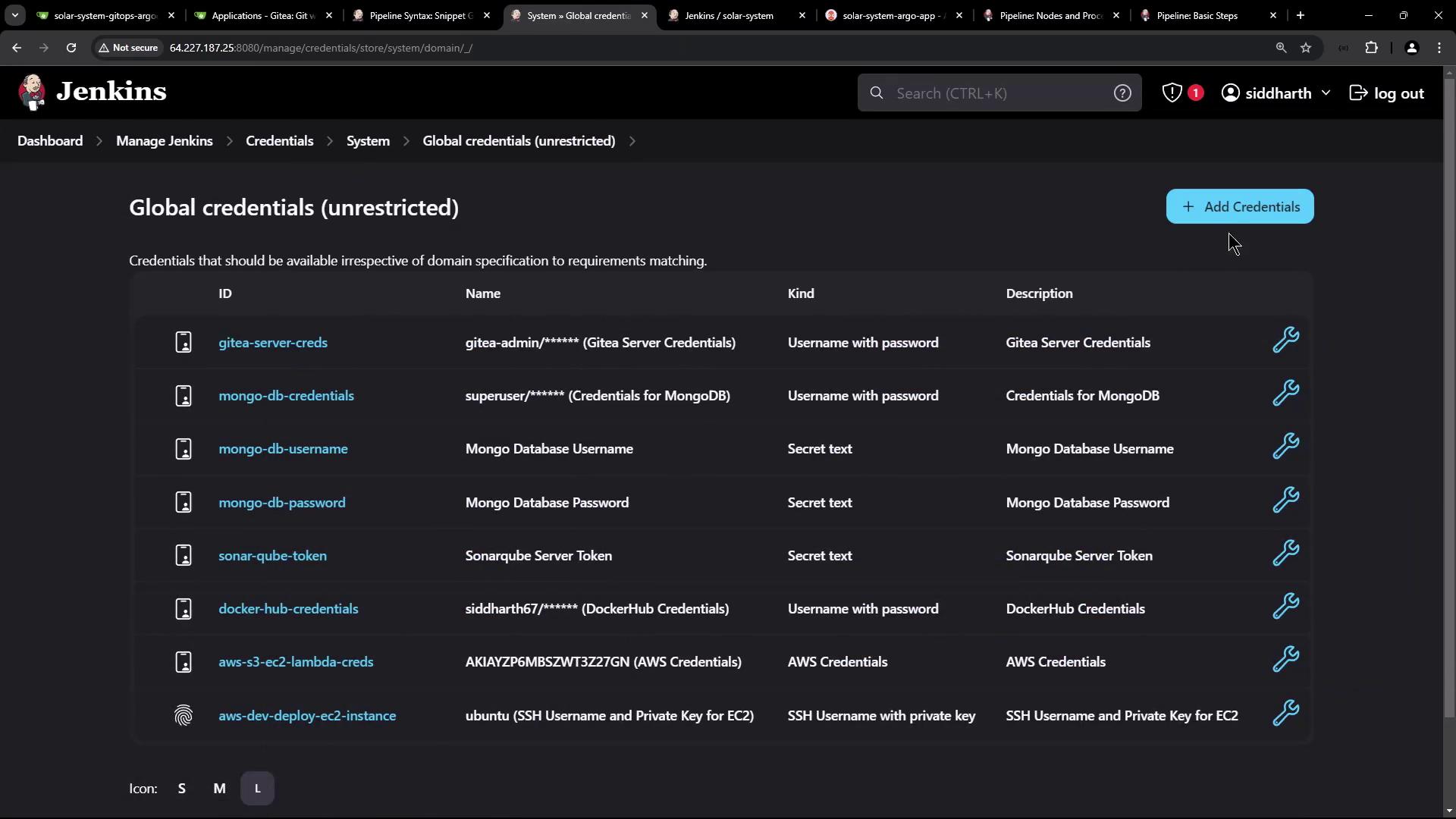Open the Chrome three-dot menu
The width and height of the screenshot is (1456, 819).
(1439, 48)
